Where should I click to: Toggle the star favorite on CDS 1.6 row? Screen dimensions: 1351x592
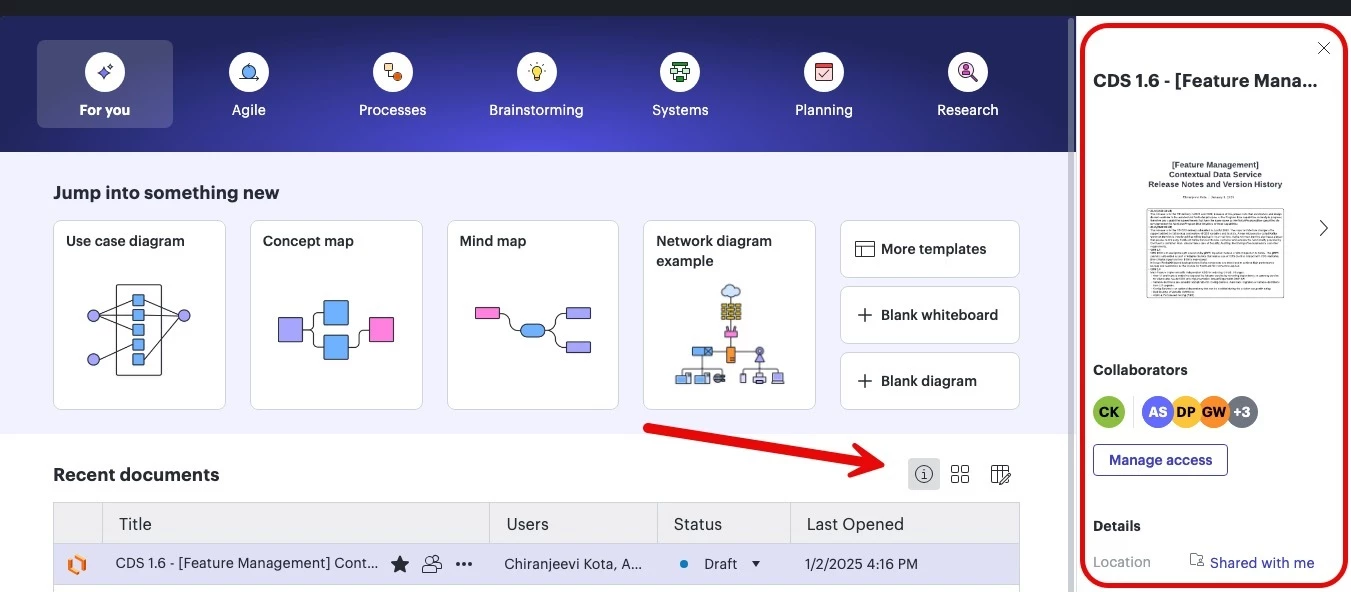400,564
